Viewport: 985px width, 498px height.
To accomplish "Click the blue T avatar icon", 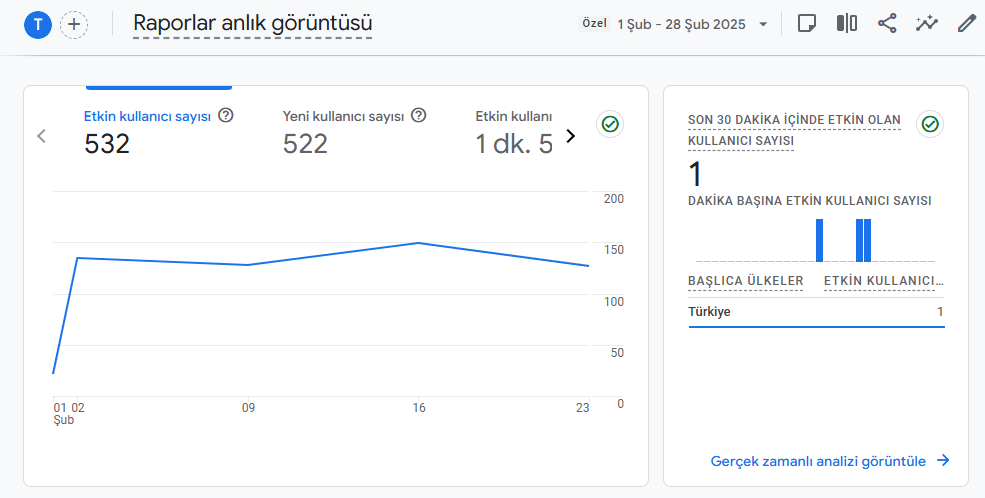I will pos(38,24).
